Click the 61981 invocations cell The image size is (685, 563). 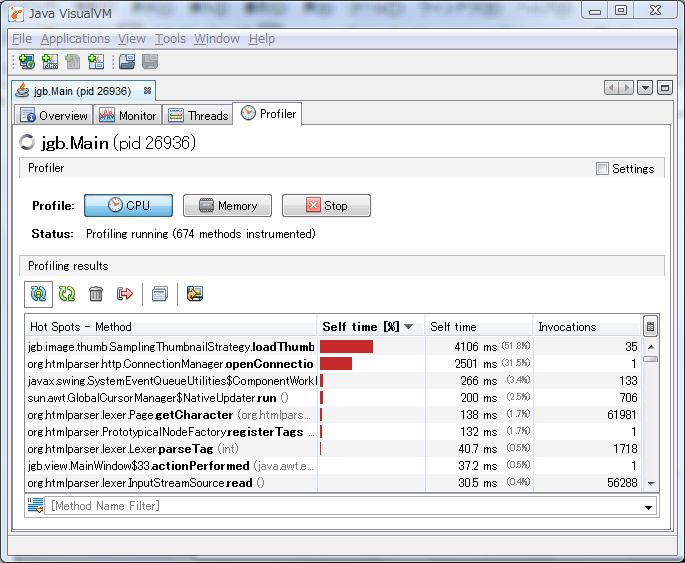(587, 414)
